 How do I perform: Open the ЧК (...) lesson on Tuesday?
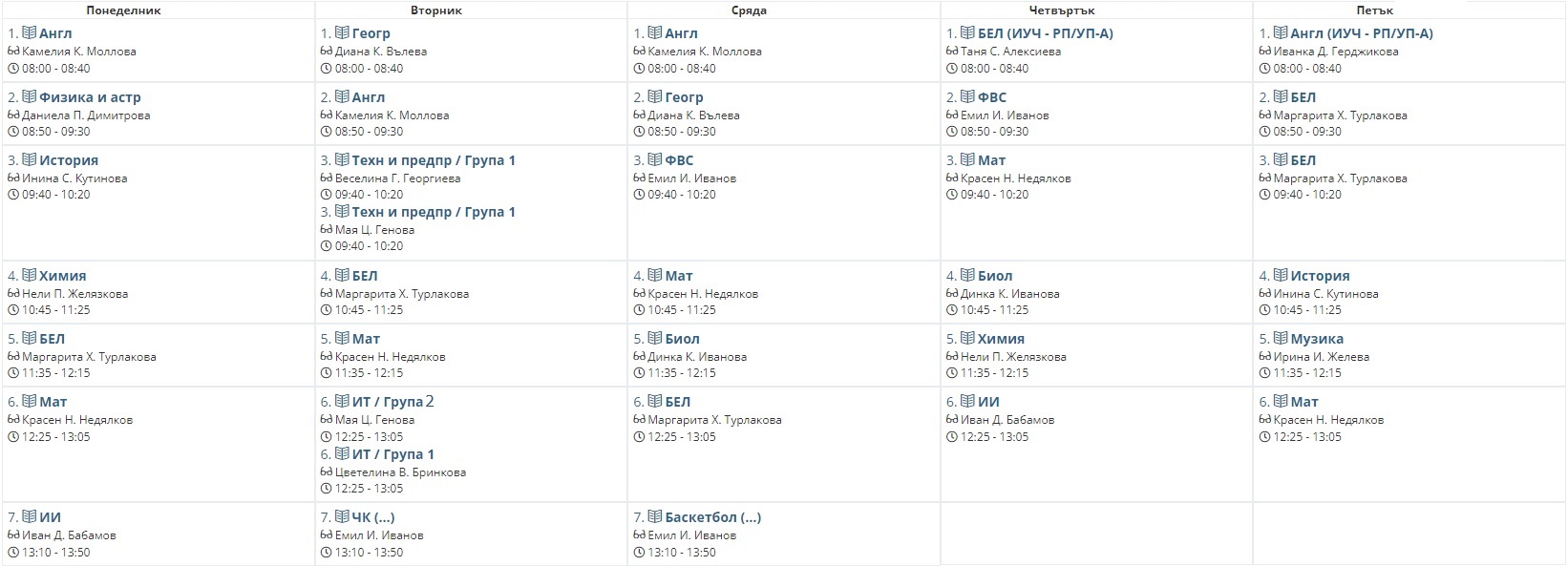(x=373, y=517)
